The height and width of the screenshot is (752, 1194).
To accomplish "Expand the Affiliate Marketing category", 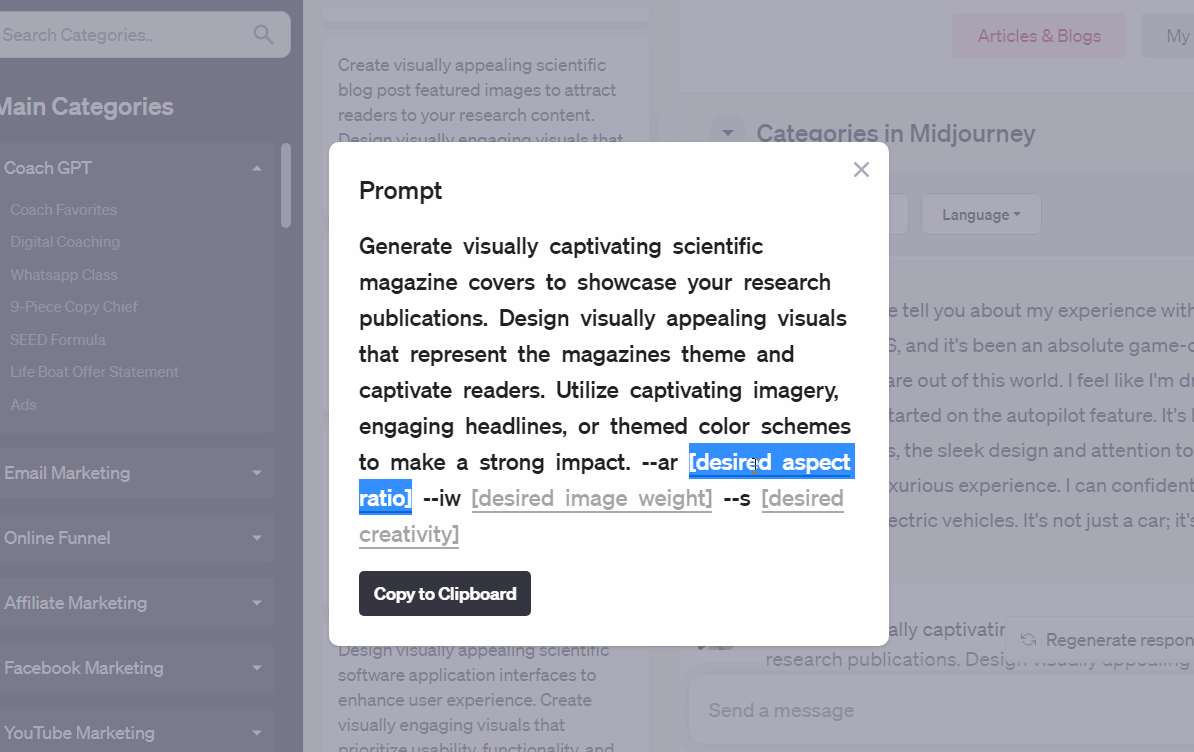I will tap(257, 603).
